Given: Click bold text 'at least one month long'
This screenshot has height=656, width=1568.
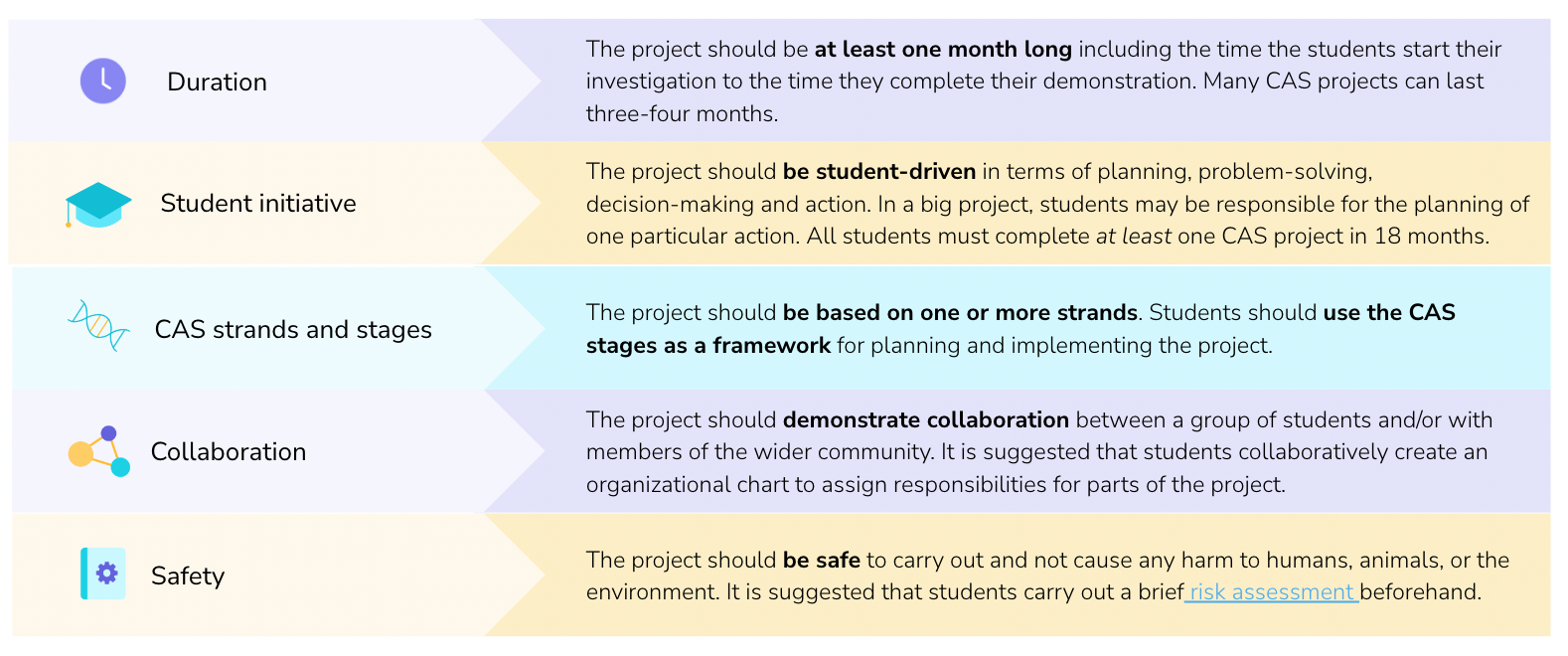Looking at the screenshot, I should (943, 49).
